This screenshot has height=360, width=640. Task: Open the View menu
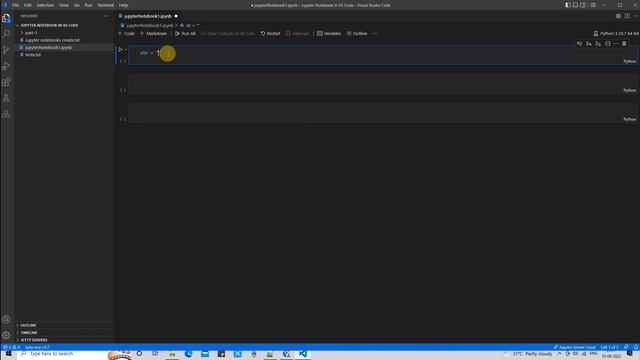pyautogui.click(x=64, y=5)
